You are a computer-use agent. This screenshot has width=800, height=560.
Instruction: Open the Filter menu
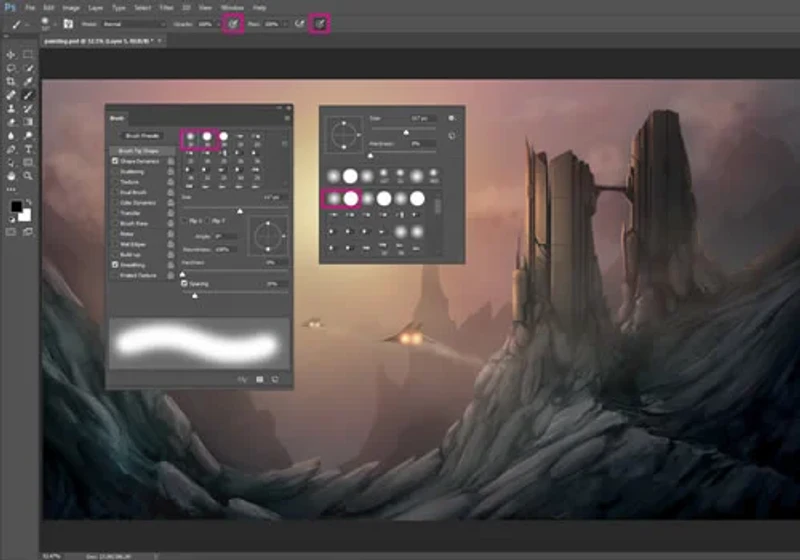(166, 8)
